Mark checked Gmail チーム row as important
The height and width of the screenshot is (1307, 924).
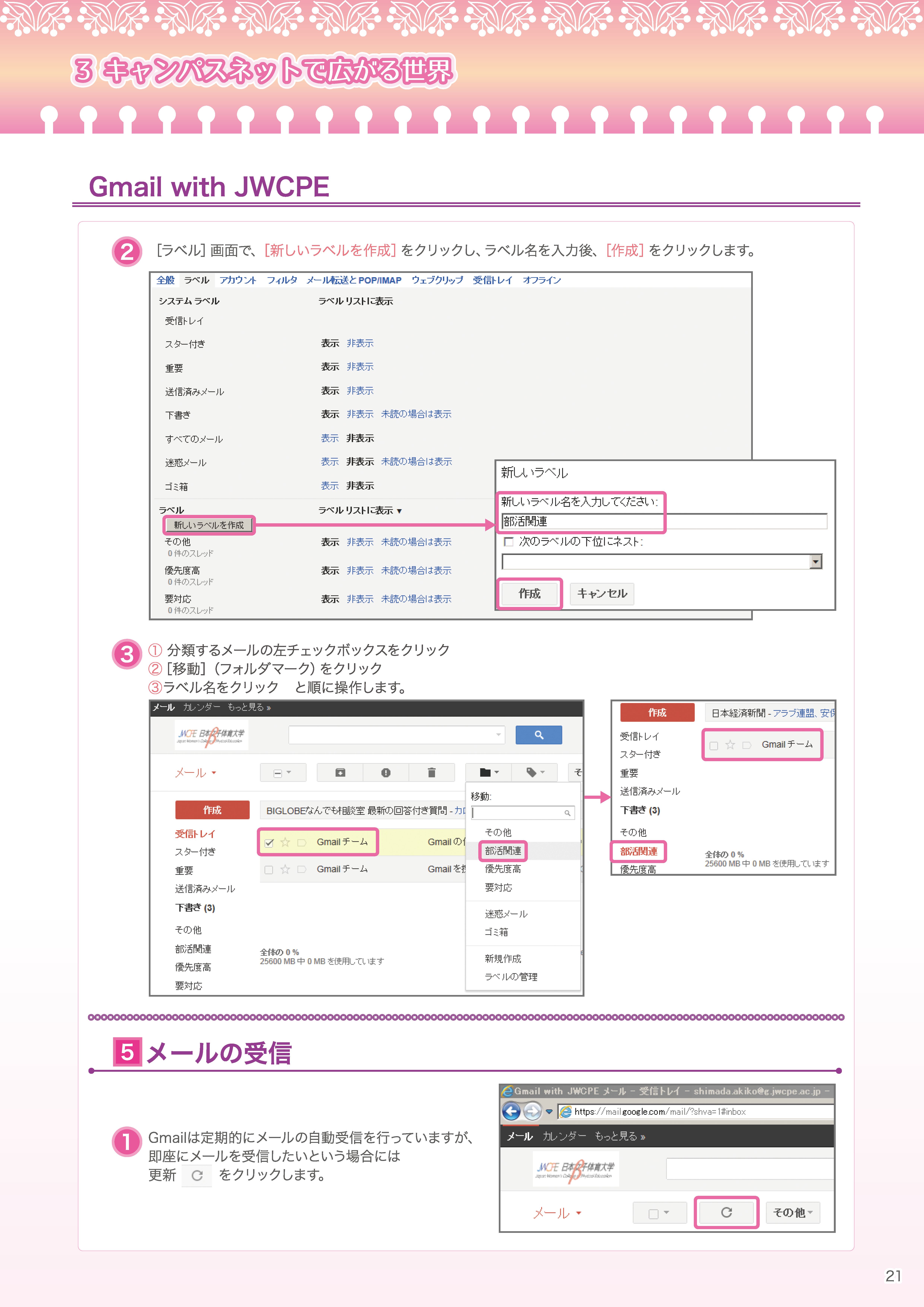[x=302, y=843]
